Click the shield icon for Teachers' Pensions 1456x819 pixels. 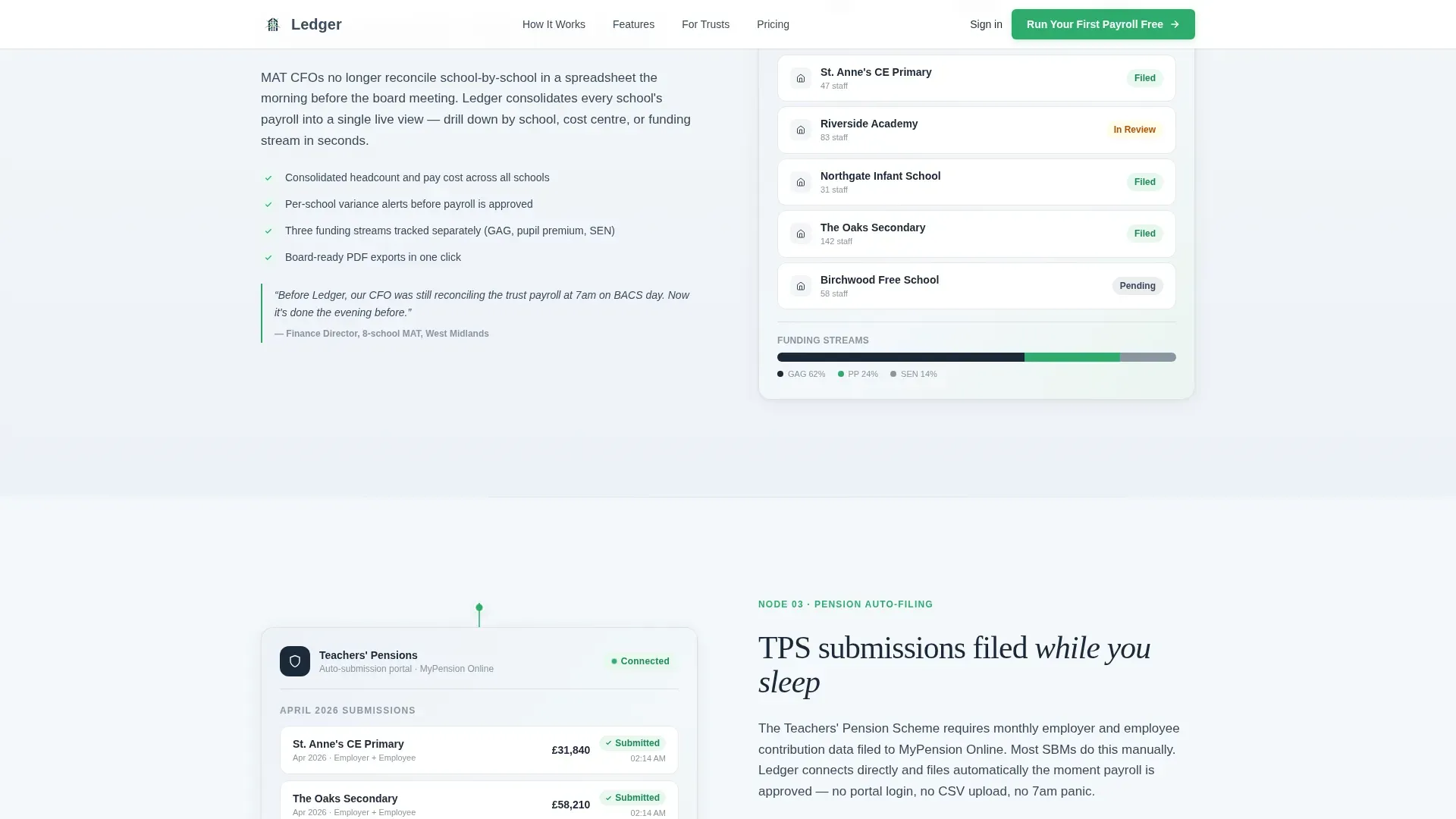point(295,661)
